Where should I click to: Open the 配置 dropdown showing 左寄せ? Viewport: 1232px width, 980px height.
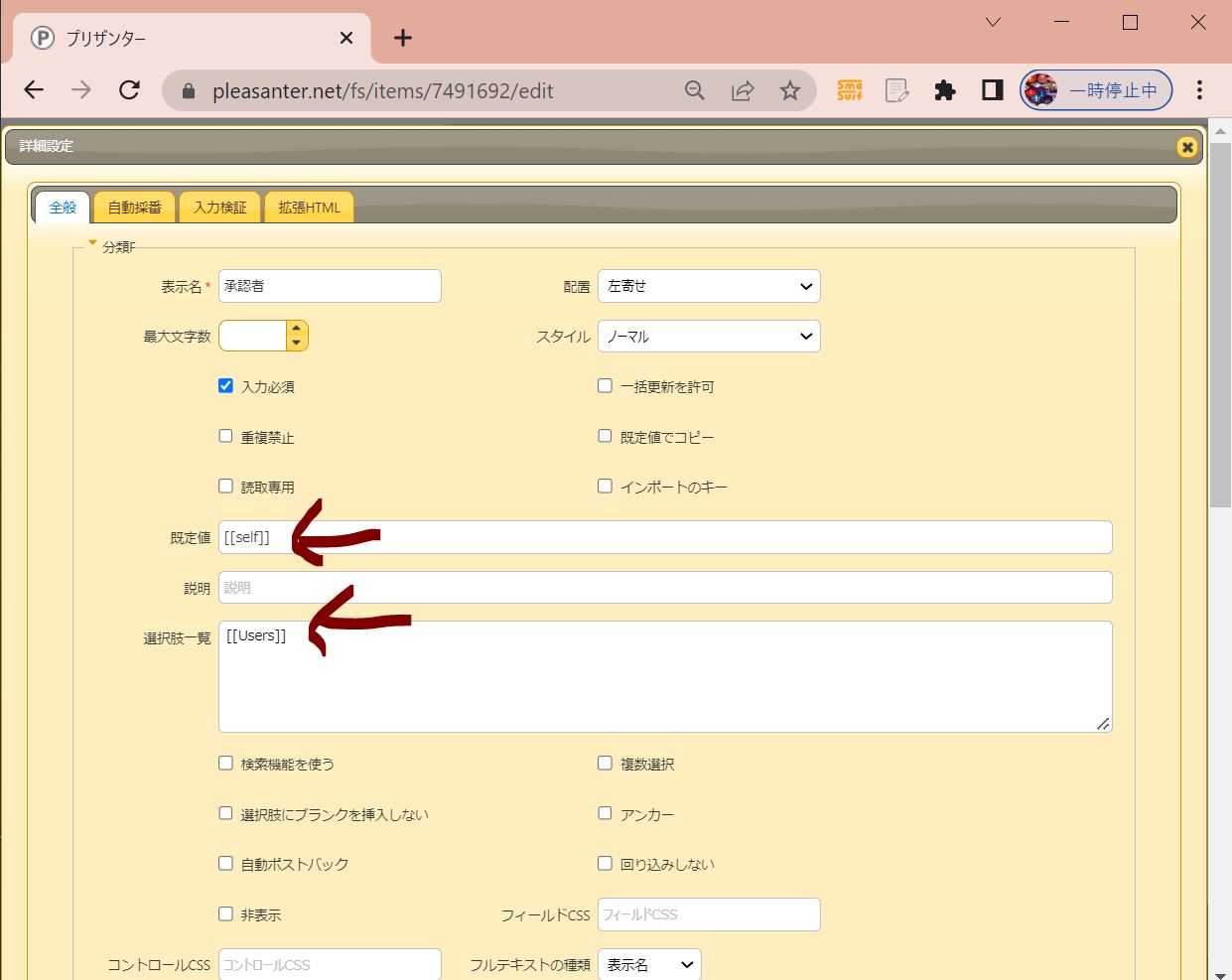click(x=708, y=286)
